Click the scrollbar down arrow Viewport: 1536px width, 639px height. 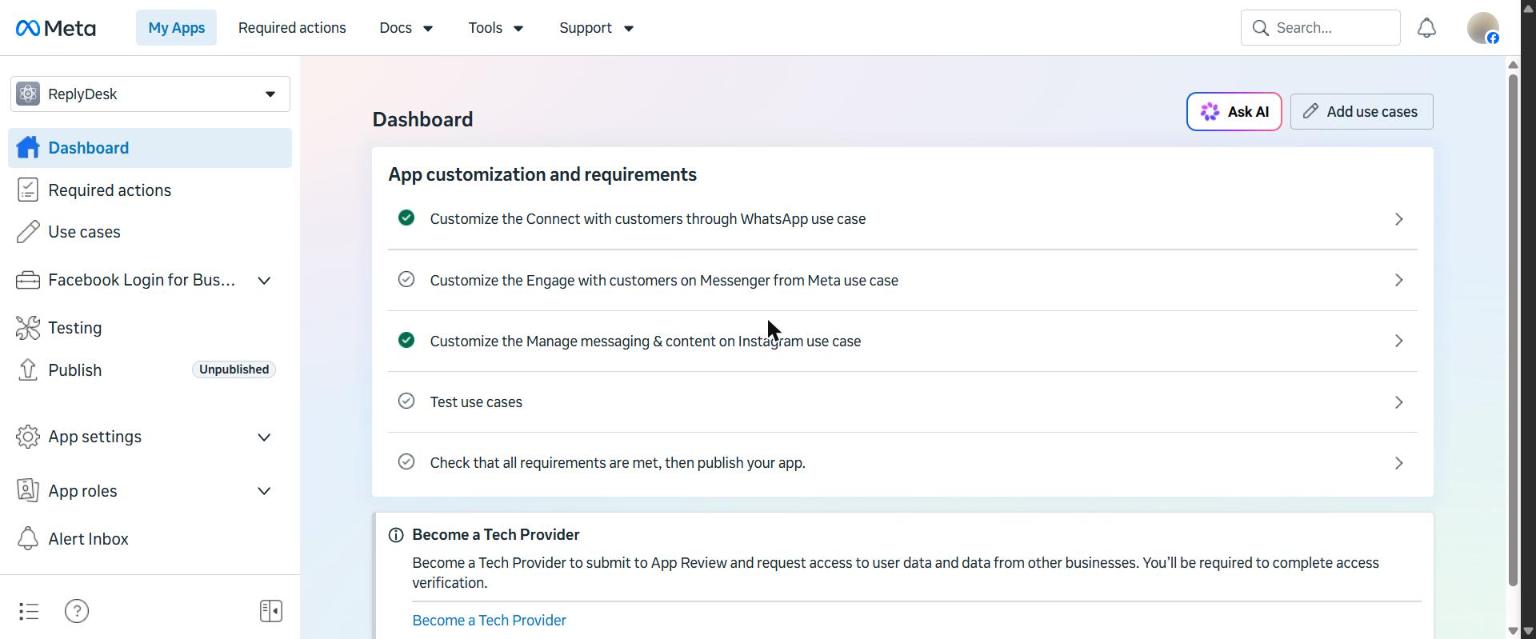(x=1513, y=631)
